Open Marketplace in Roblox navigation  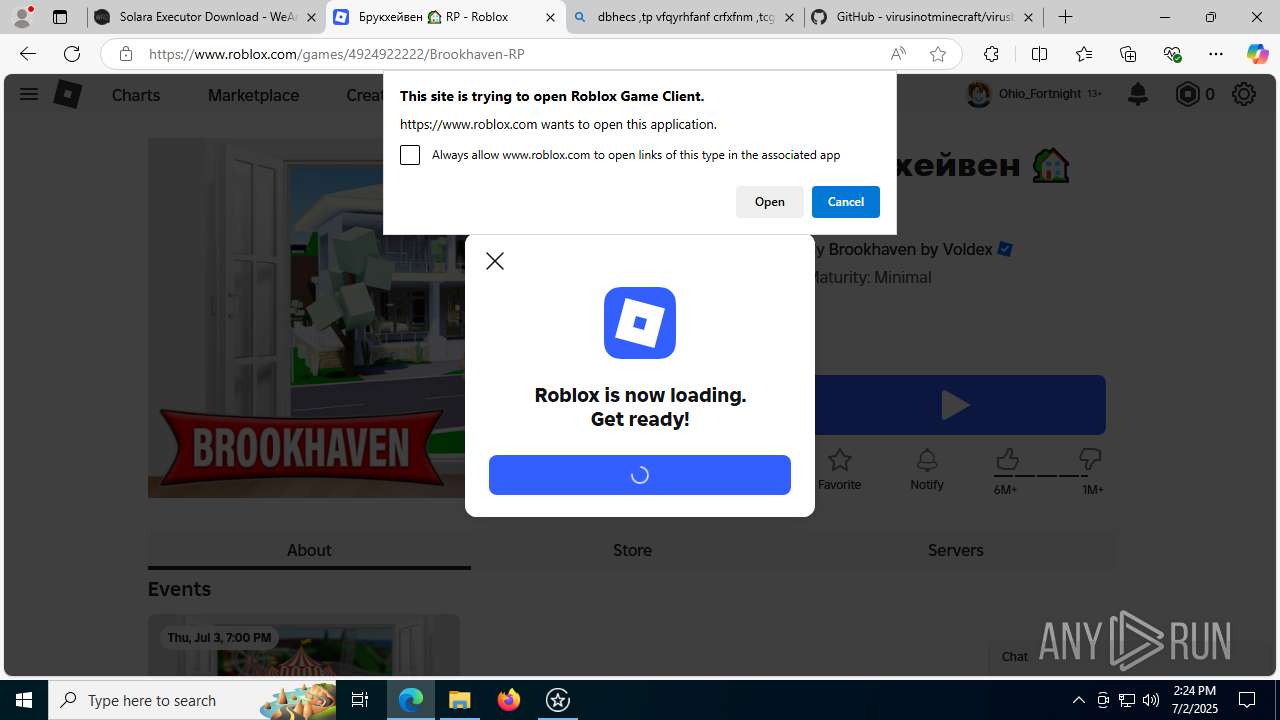point(253,95)
